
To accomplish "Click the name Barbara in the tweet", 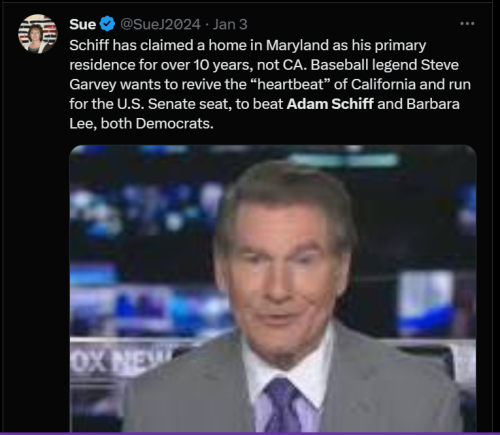I will 433,104.
